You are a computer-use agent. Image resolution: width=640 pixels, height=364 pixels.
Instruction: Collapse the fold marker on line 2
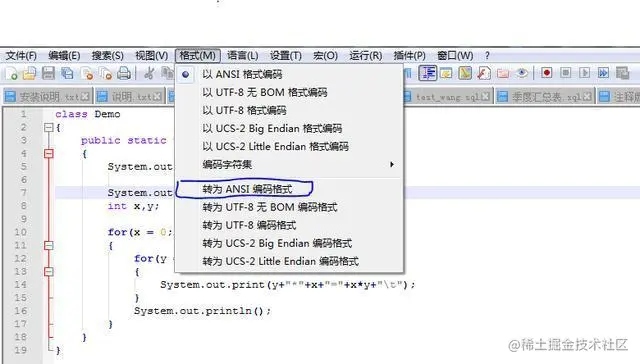point(49,128)
